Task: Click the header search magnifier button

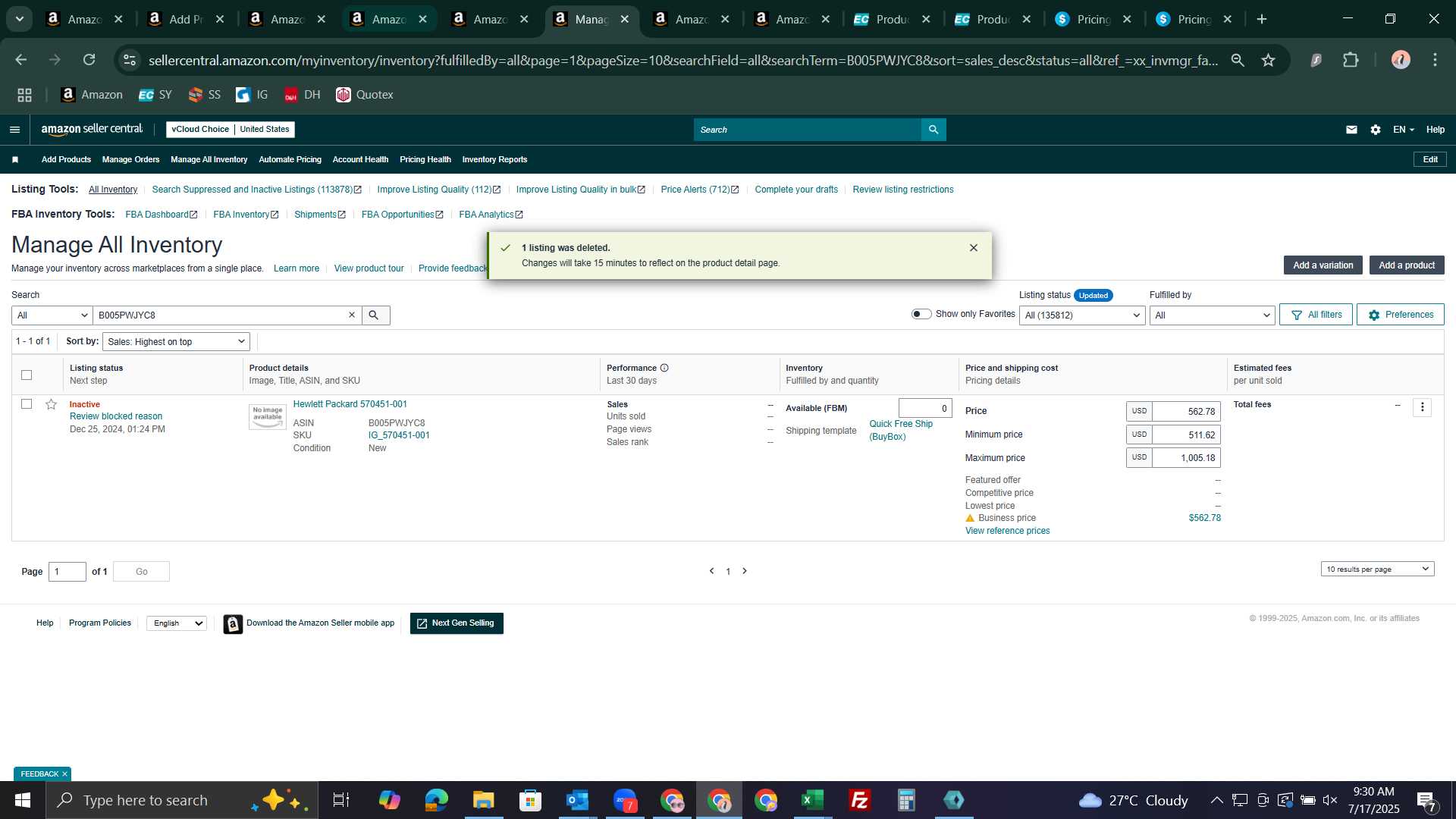Action: [x=934, y=130]
